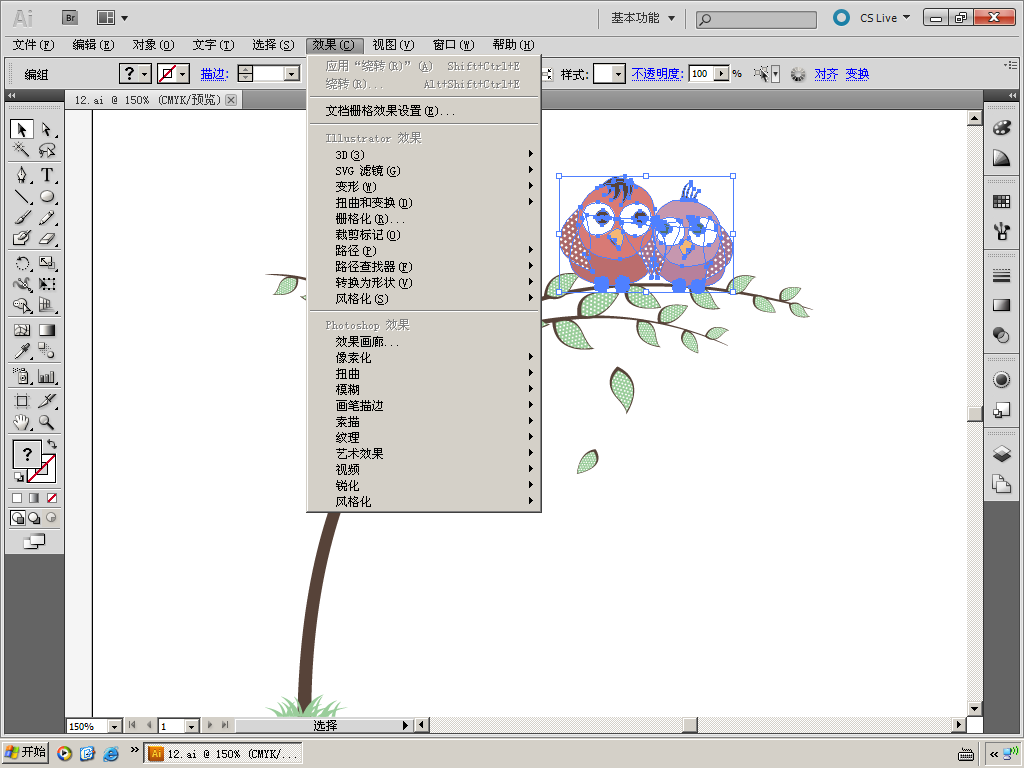Open the fill color dropdown

click(x=145, y=74)
